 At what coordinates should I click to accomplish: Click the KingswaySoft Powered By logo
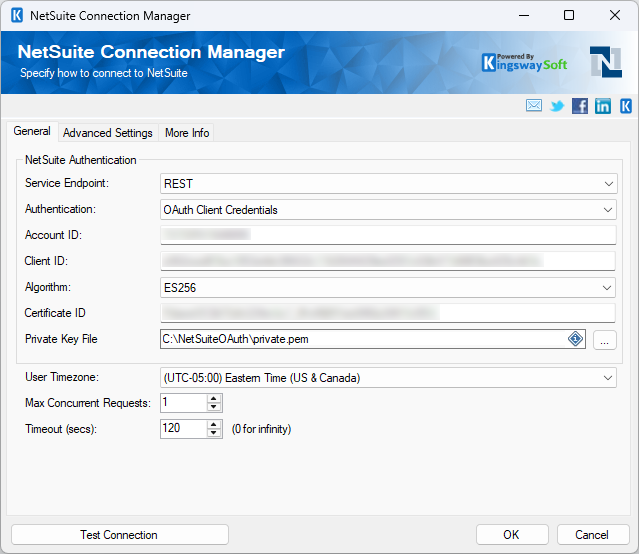click(x=524, y=63)
